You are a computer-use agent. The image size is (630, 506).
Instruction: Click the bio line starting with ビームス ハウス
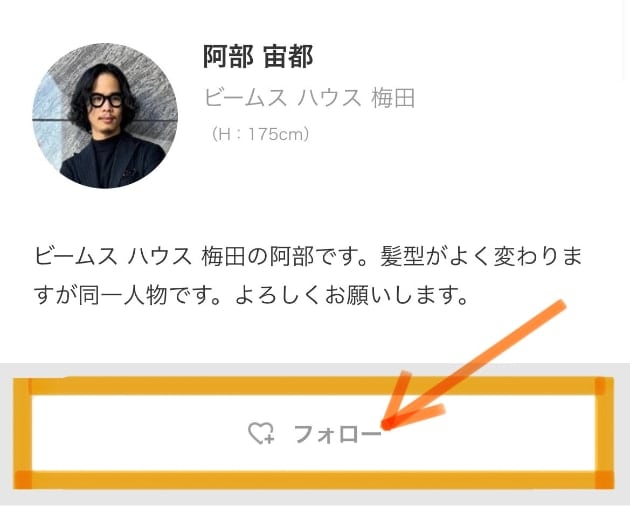[x=308, y=256]
